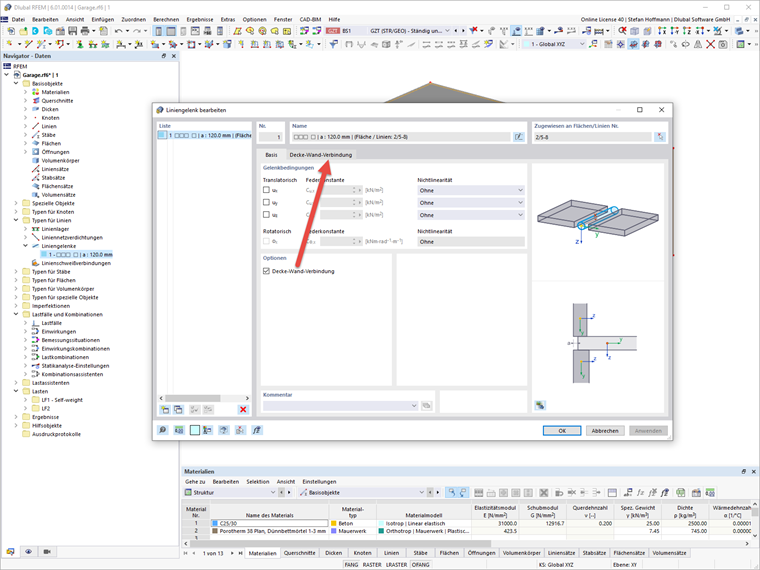Click the video camera icon at Navigator bottom
Image resolution: width=760 pixels, height=570 pixels.
(x=47, y=552)
